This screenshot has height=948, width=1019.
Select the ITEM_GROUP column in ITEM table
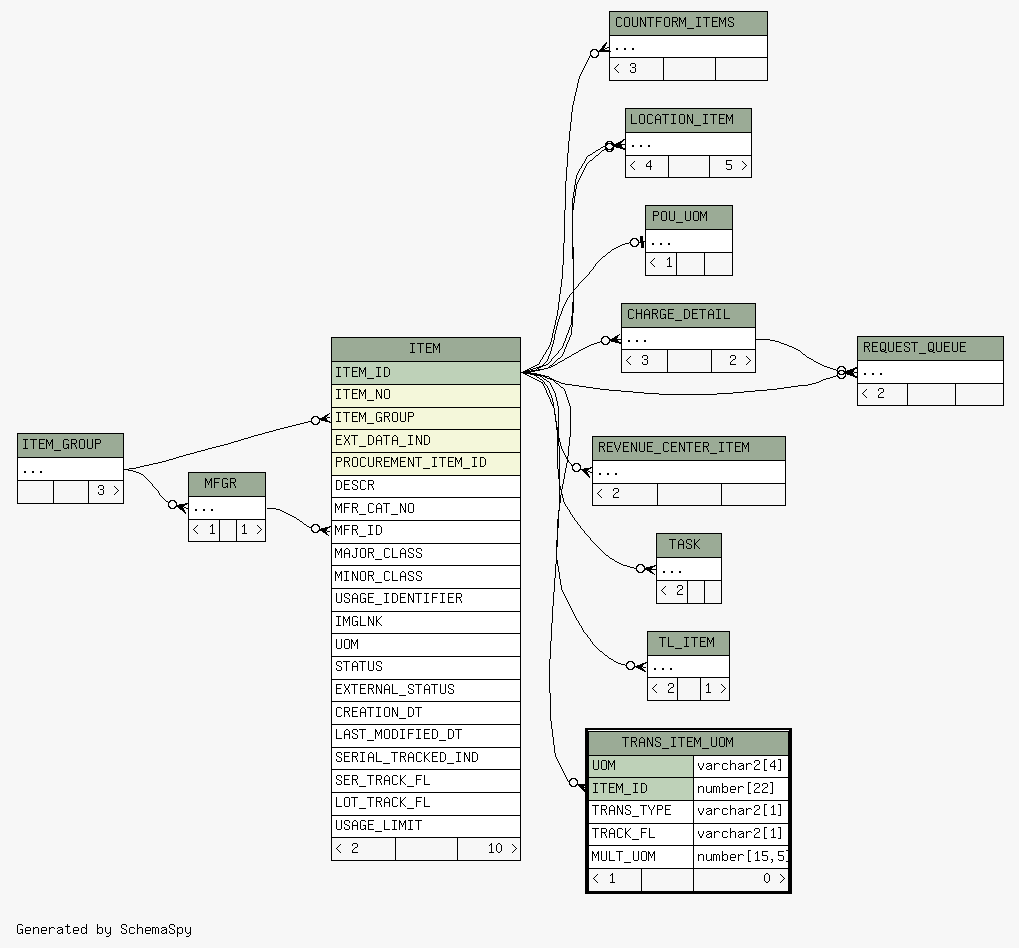426,418
